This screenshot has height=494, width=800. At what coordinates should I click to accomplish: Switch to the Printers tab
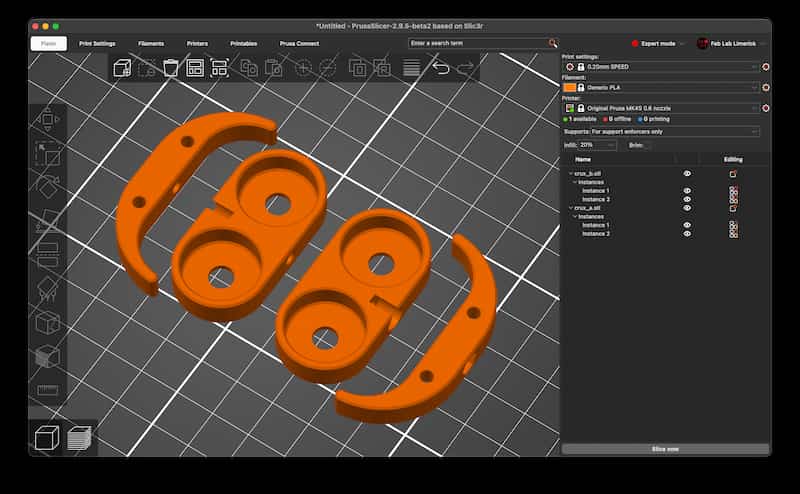(197, 43)
